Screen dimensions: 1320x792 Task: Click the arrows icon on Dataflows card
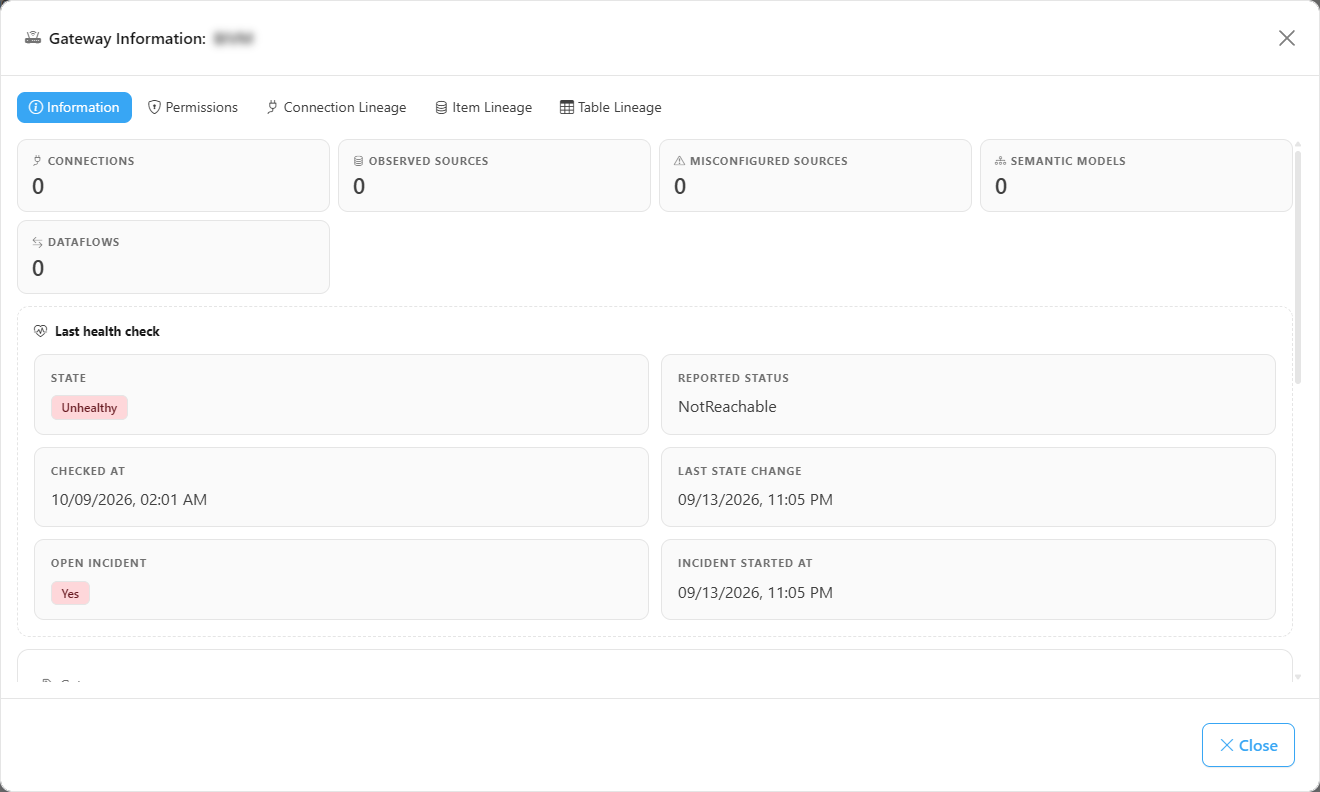pyautogui.click(x=38, y=242)
